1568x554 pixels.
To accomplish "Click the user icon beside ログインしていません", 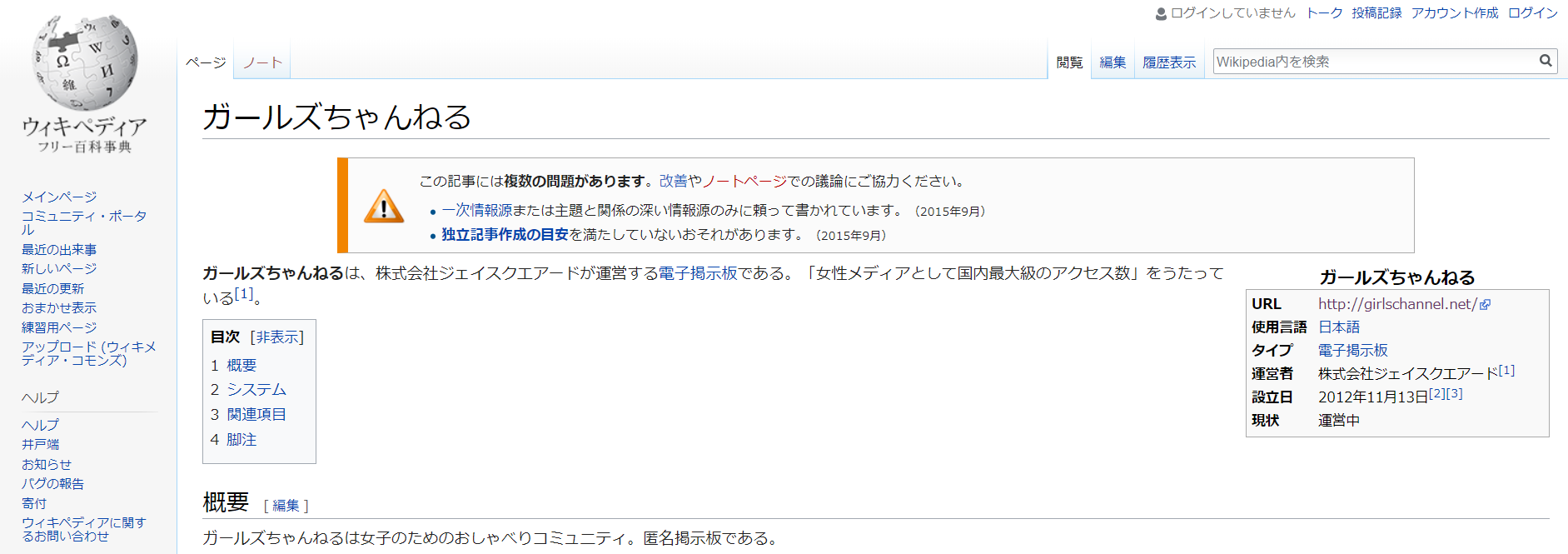I will coord(1161,14).
